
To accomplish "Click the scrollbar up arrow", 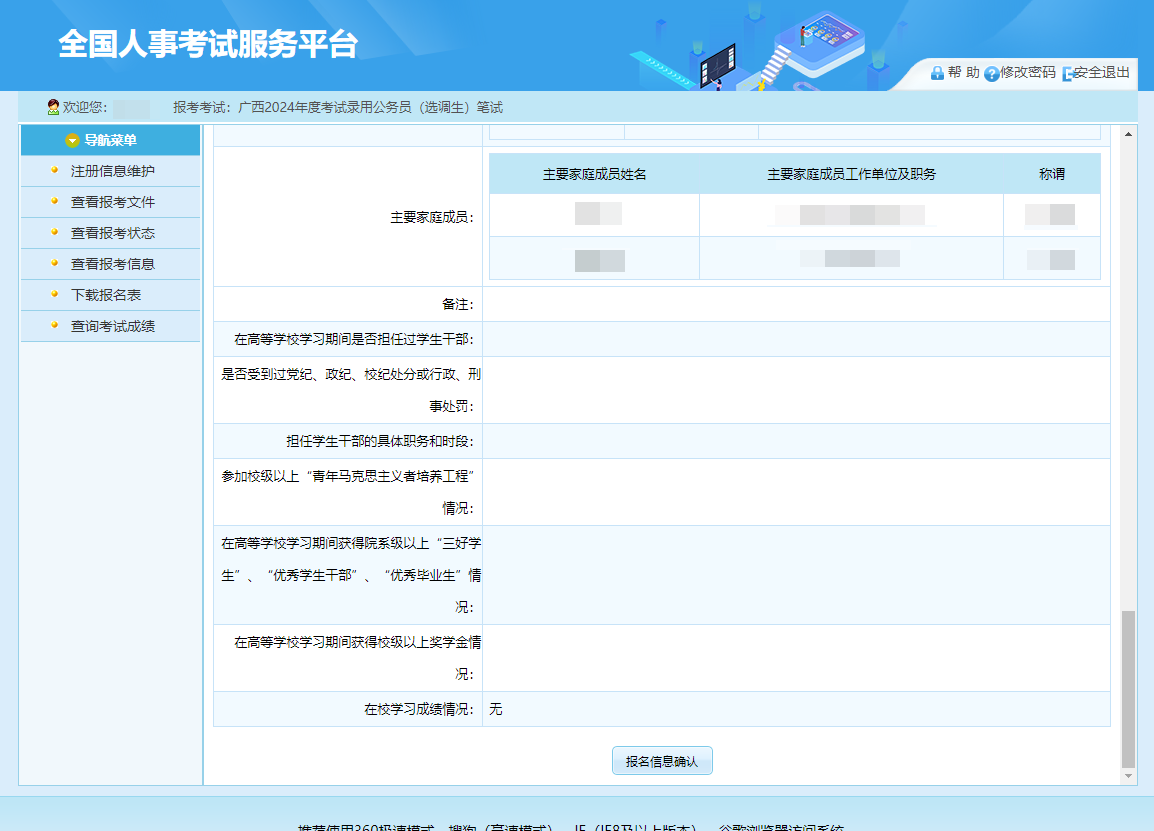I will tap(1128, 134).
